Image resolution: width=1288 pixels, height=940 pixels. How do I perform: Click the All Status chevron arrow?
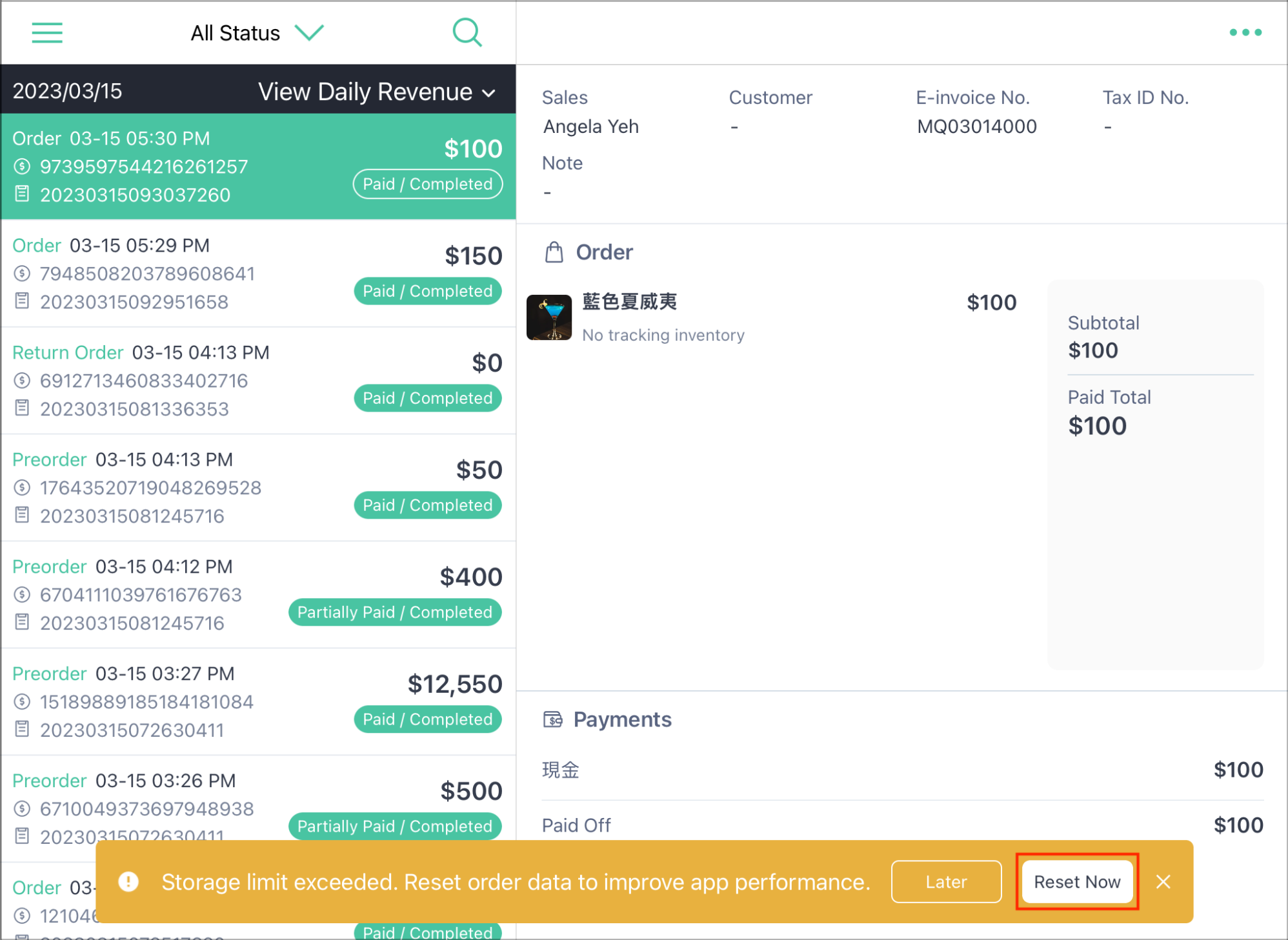coord(309,32)
